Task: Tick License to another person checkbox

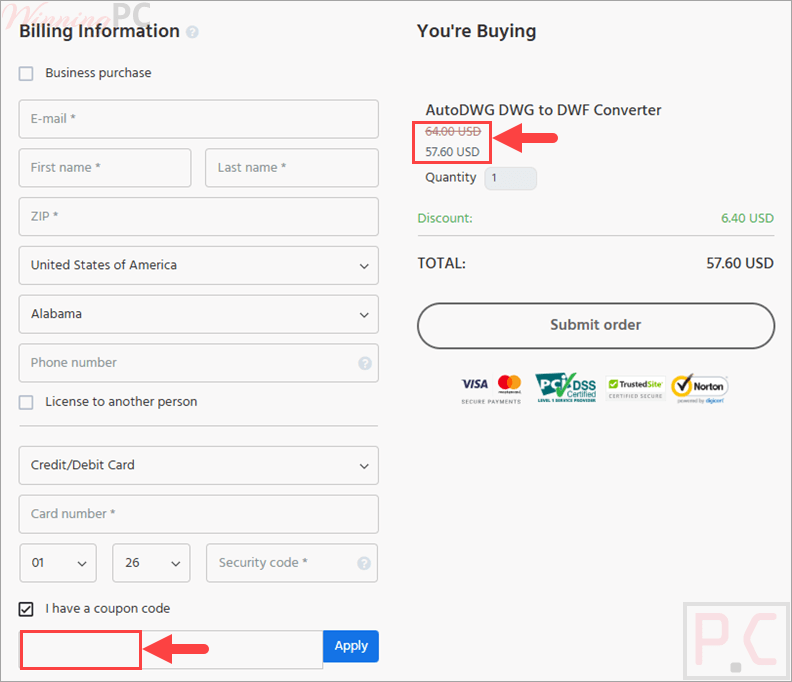Action: (x=26, y=403)
